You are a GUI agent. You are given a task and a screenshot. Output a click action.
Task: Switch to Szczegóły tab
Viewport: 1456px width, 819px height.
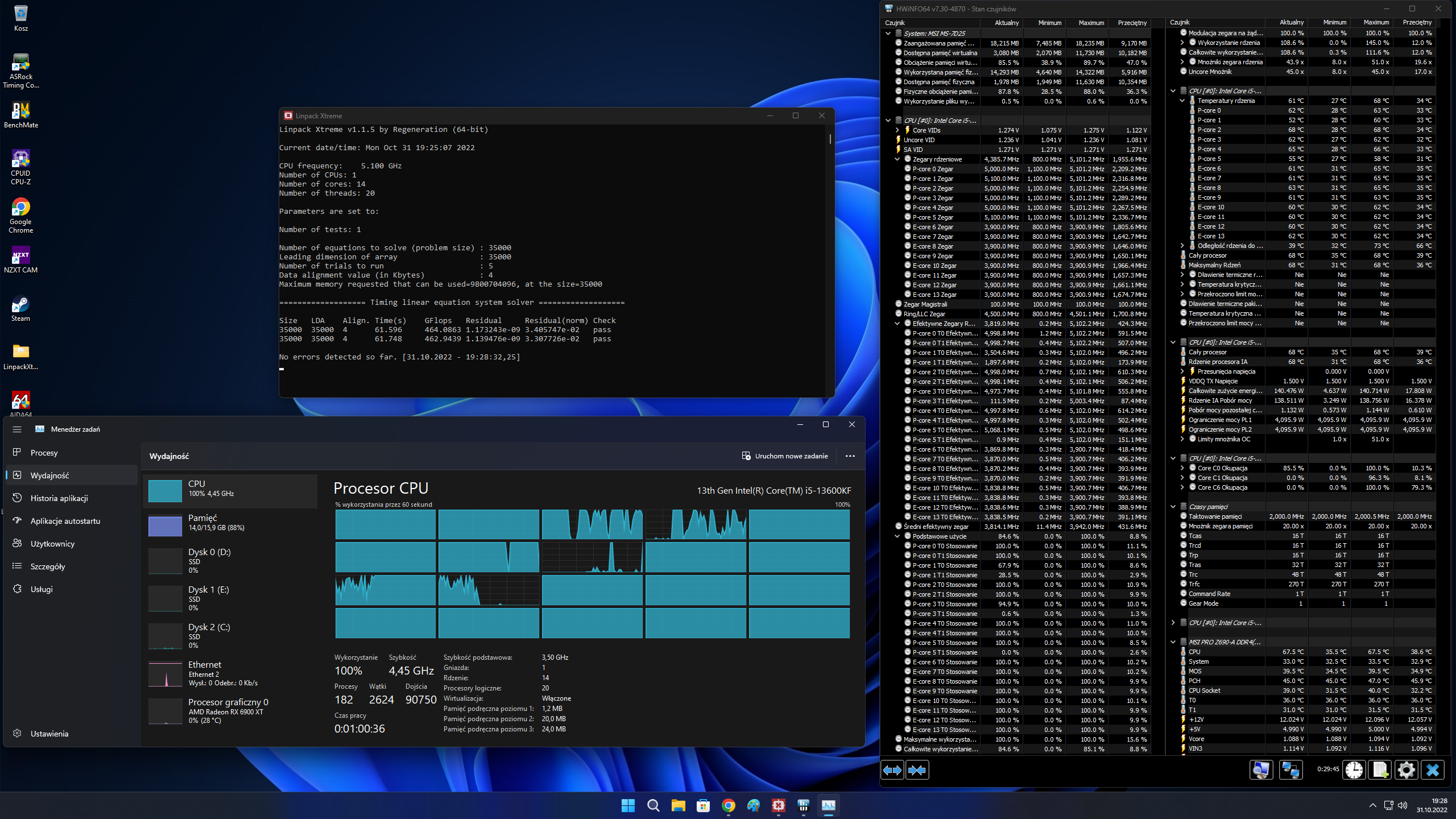tap(72, 566)
